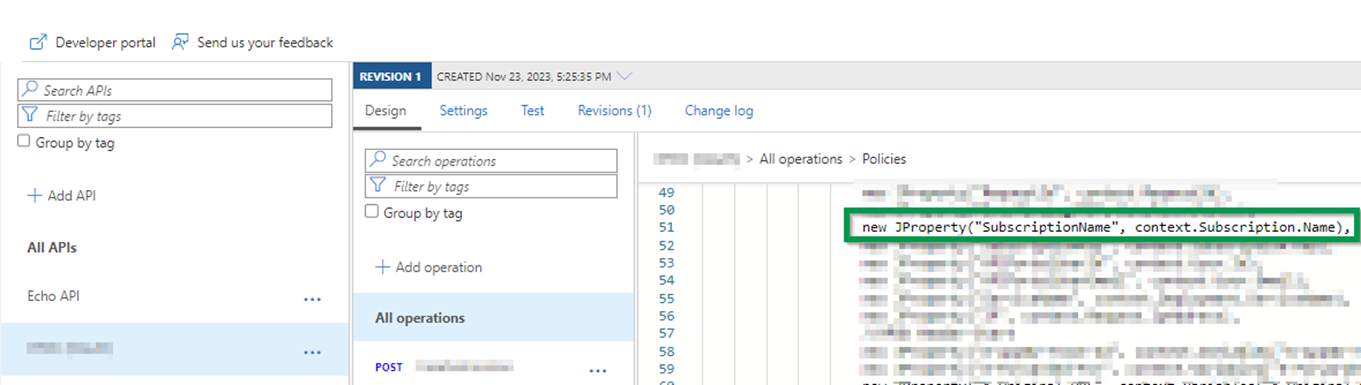The height and width of the screenshot is (385, 1361).
Task: Open the ellipsis menu for the selected blurred API
Action: (x=312, y=352)
